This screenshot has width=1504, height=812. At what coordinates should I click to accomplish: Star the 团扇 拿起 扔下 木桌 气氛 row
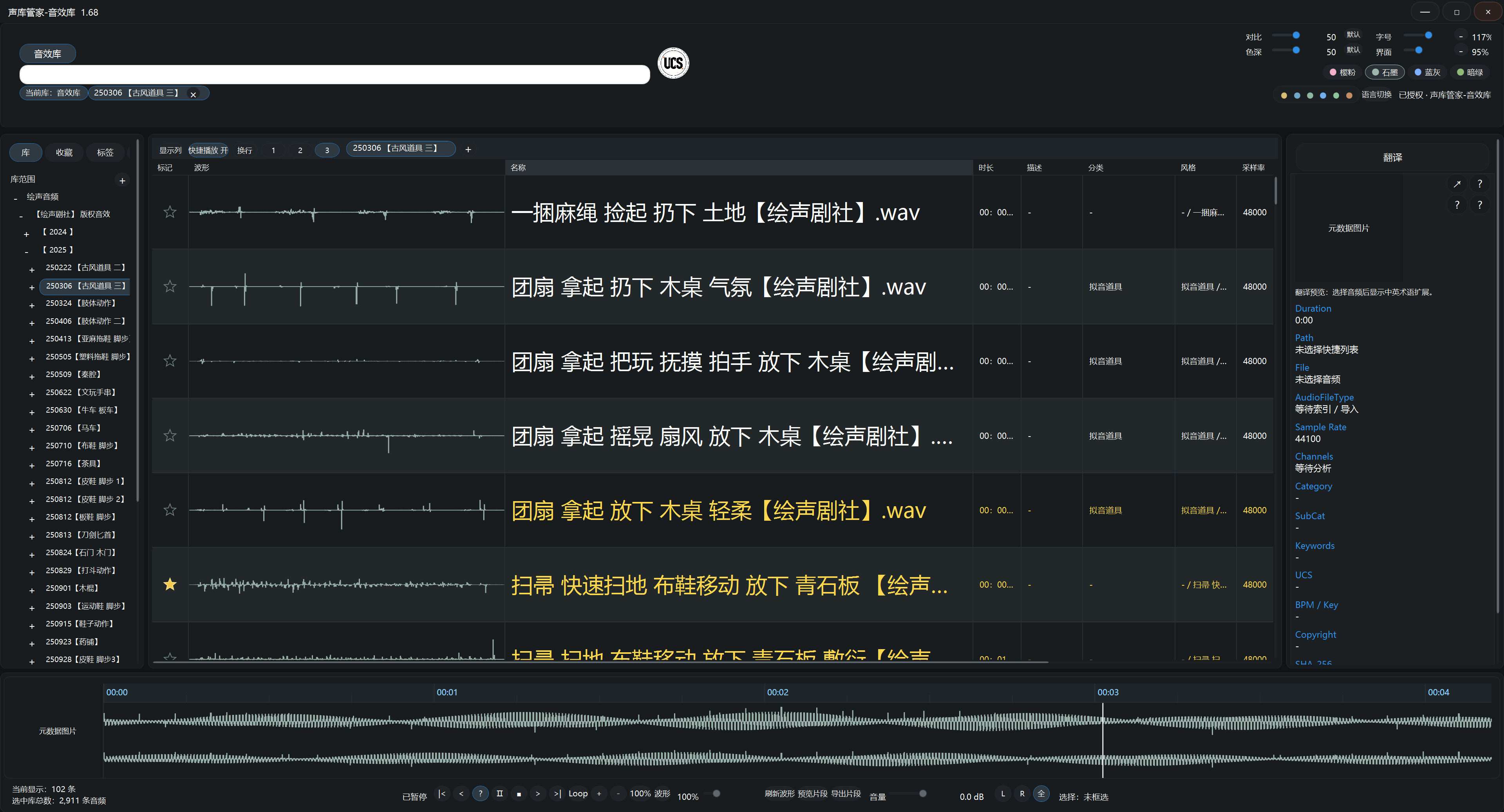click(x=170, y=286)
